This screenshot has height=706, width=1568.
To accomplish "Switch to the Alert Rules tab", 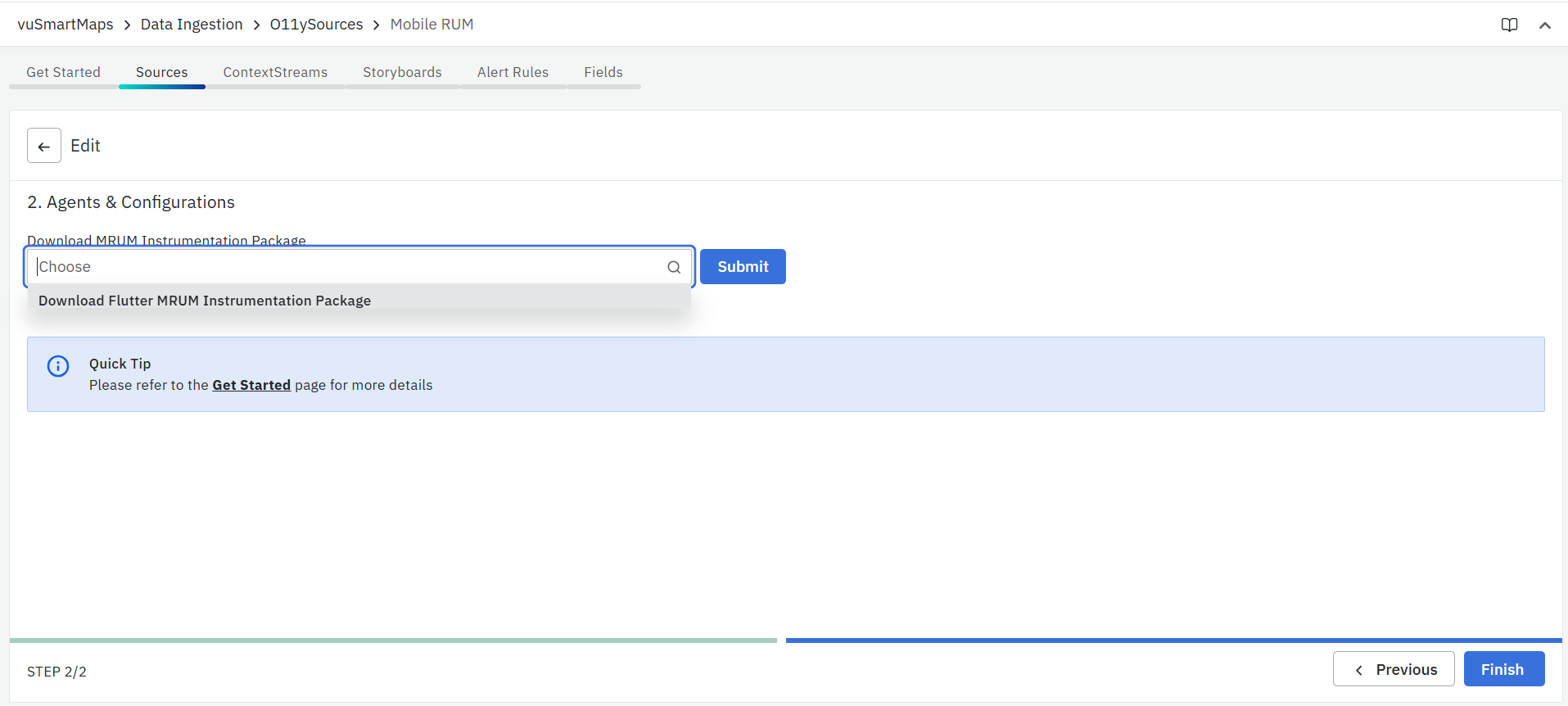I will coord(513,72).
